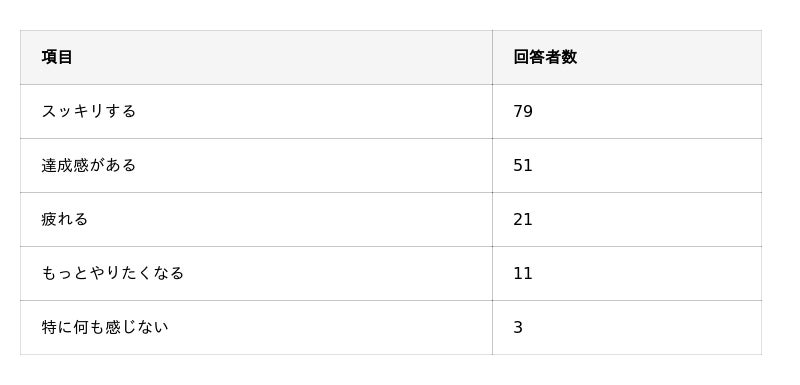The image size is (800, 385).
Task: Click the 回答者数 header text
Action: point(545,57)
